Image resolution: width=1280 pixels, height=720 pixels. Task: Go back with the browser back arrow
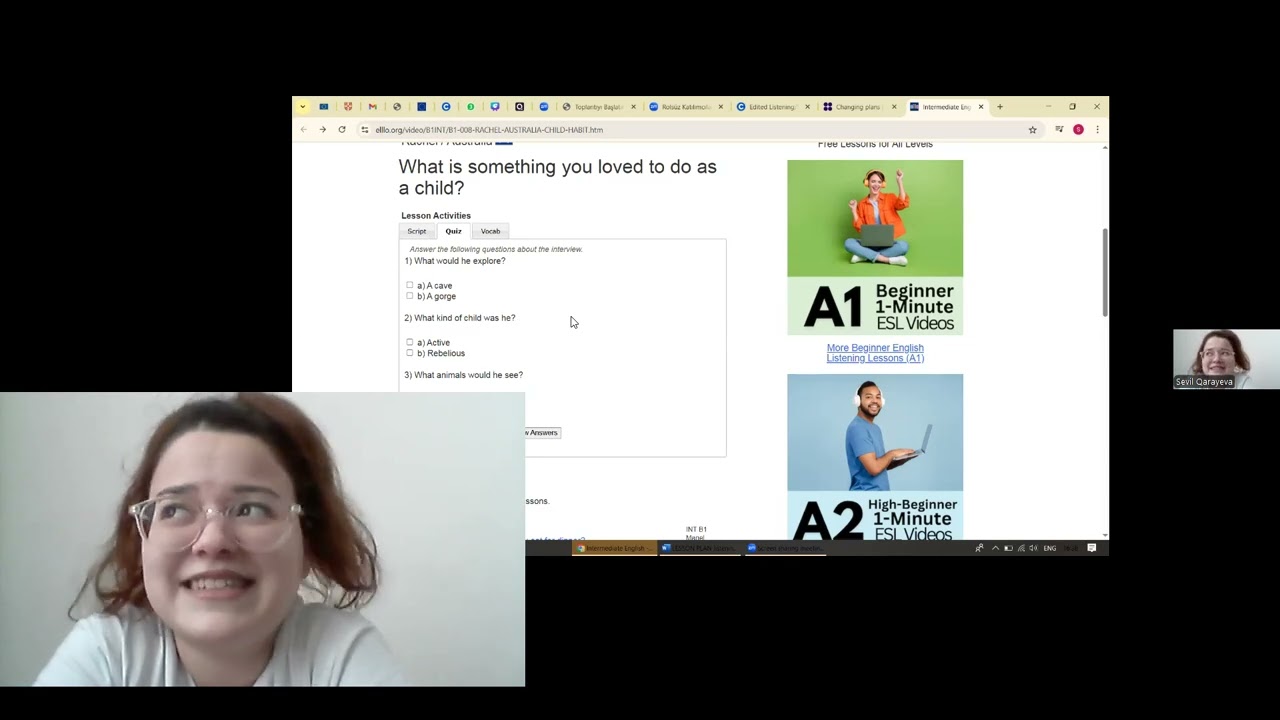coord(303,130)
